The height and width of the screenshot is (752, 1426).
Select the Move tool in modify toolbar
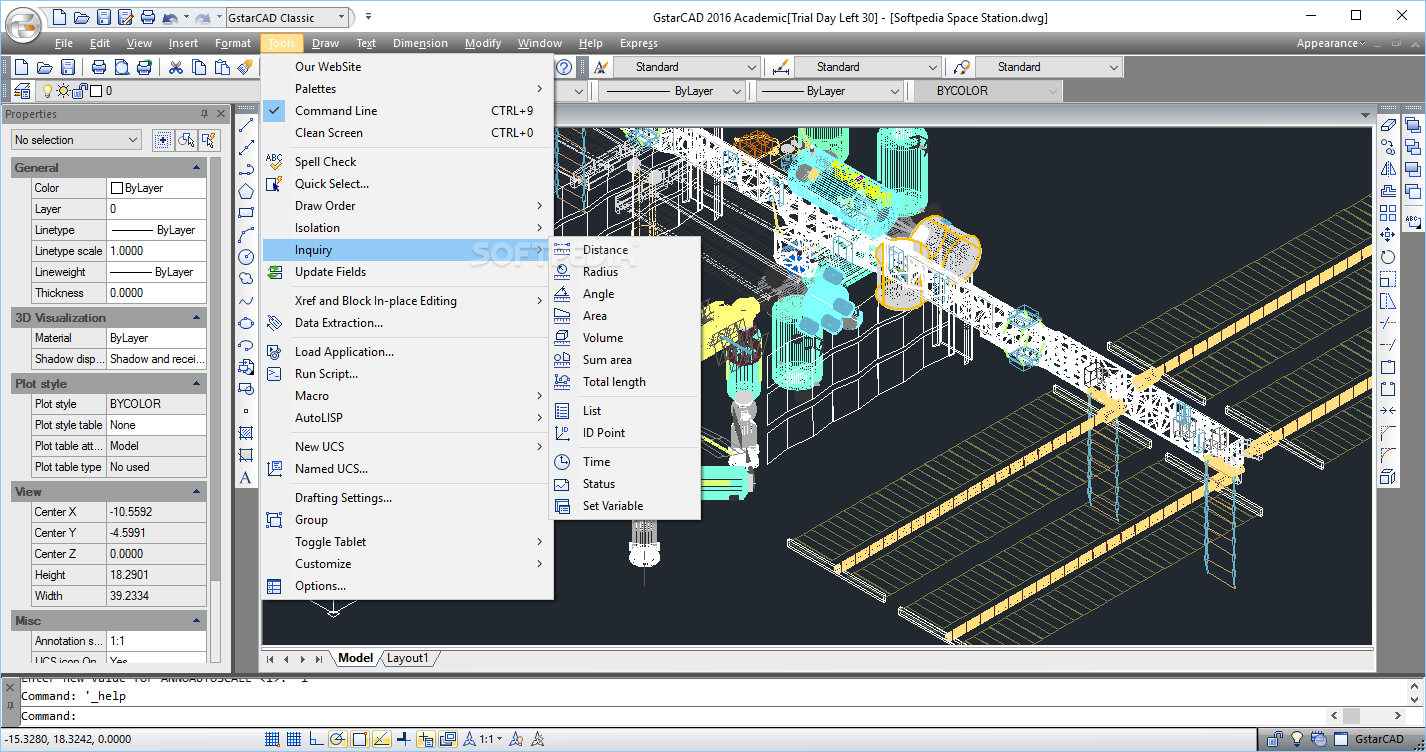pyautogui.click(x=1387, y=235)
